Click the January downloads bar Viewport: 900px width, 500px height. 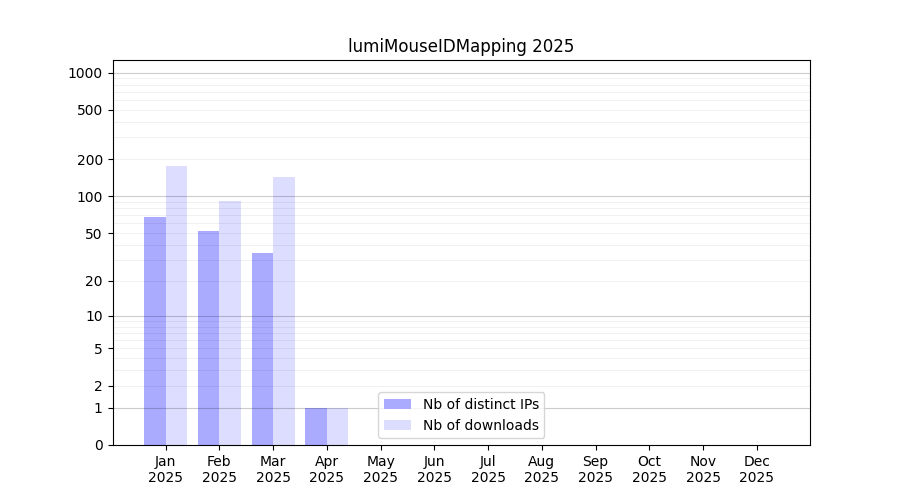(x=176, y=306)
